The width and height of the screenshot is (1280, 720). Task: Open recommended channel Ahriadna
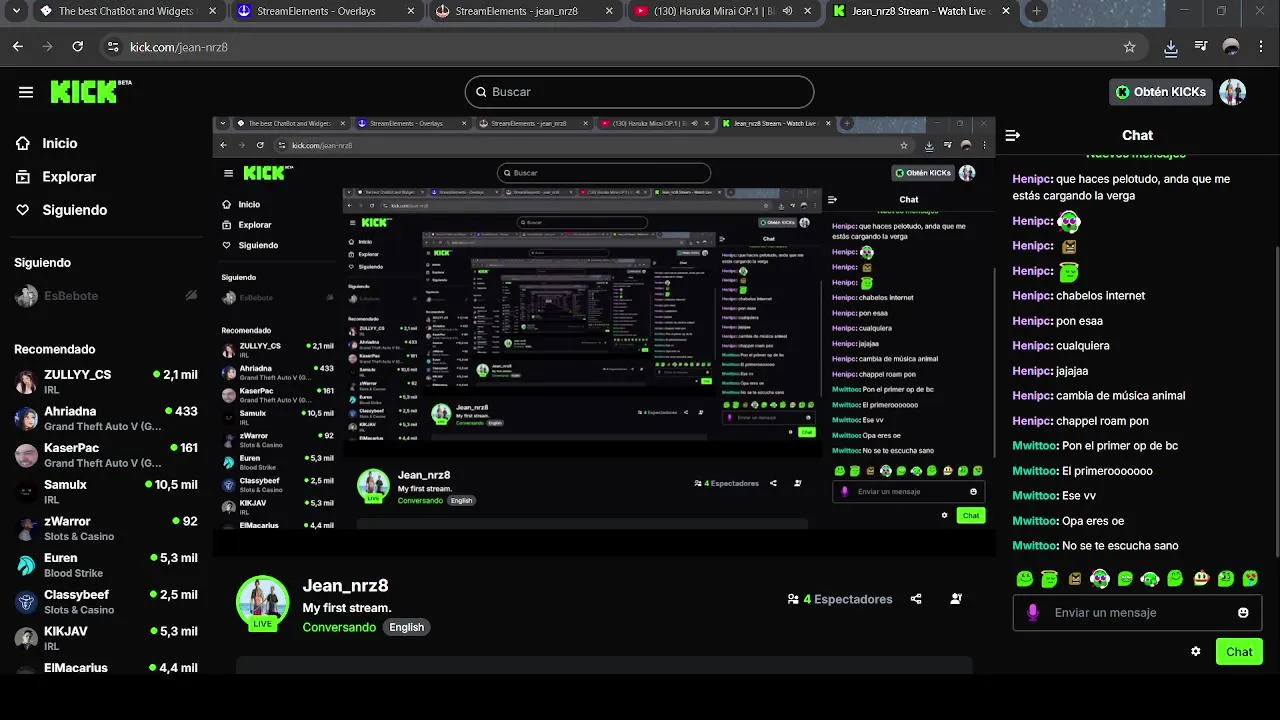coord(106,418)
